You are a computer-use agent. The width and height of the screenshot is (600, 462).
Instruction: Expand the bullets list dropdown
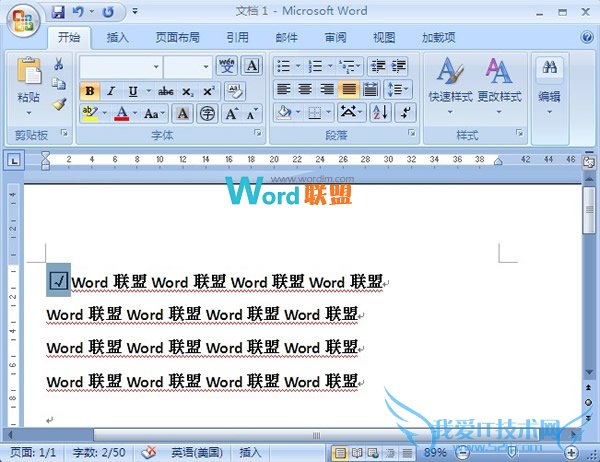tap(298, 66)
